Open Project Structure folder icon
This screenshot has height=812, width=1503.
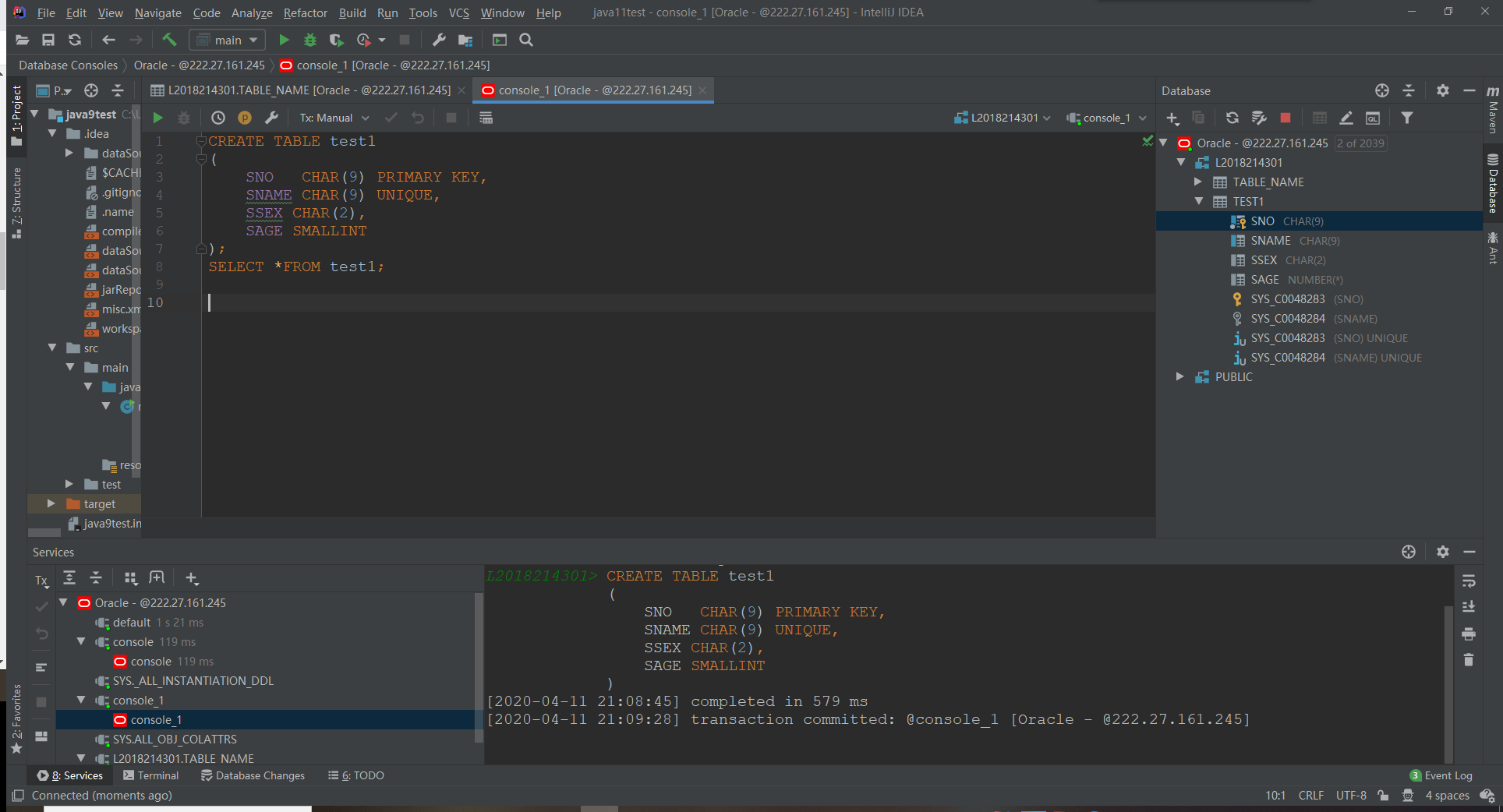tap(465, 40)
